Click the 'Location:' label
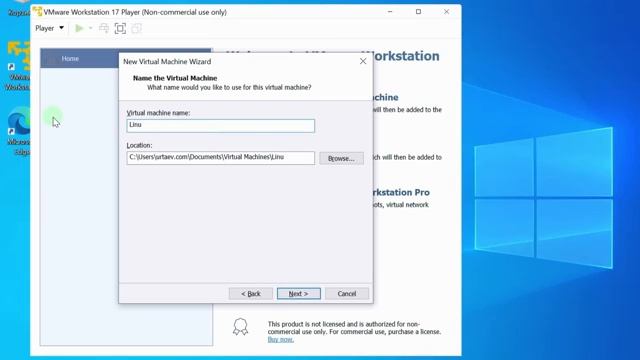 139,145
